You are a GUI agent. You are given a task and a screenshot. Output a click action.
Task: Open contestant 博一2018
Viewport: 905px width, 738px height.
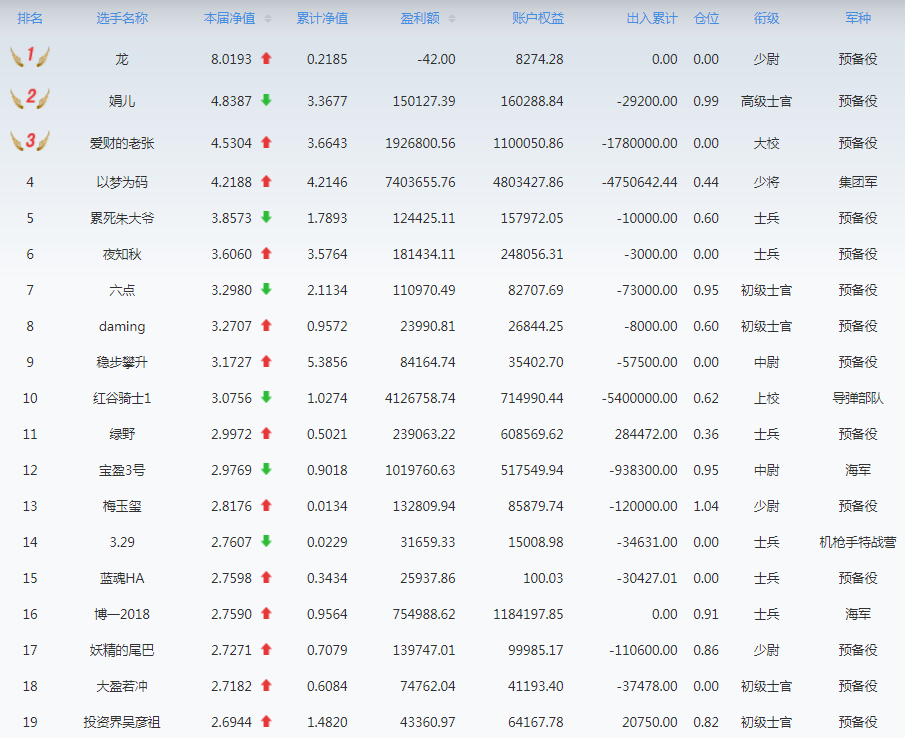point(122,614)
